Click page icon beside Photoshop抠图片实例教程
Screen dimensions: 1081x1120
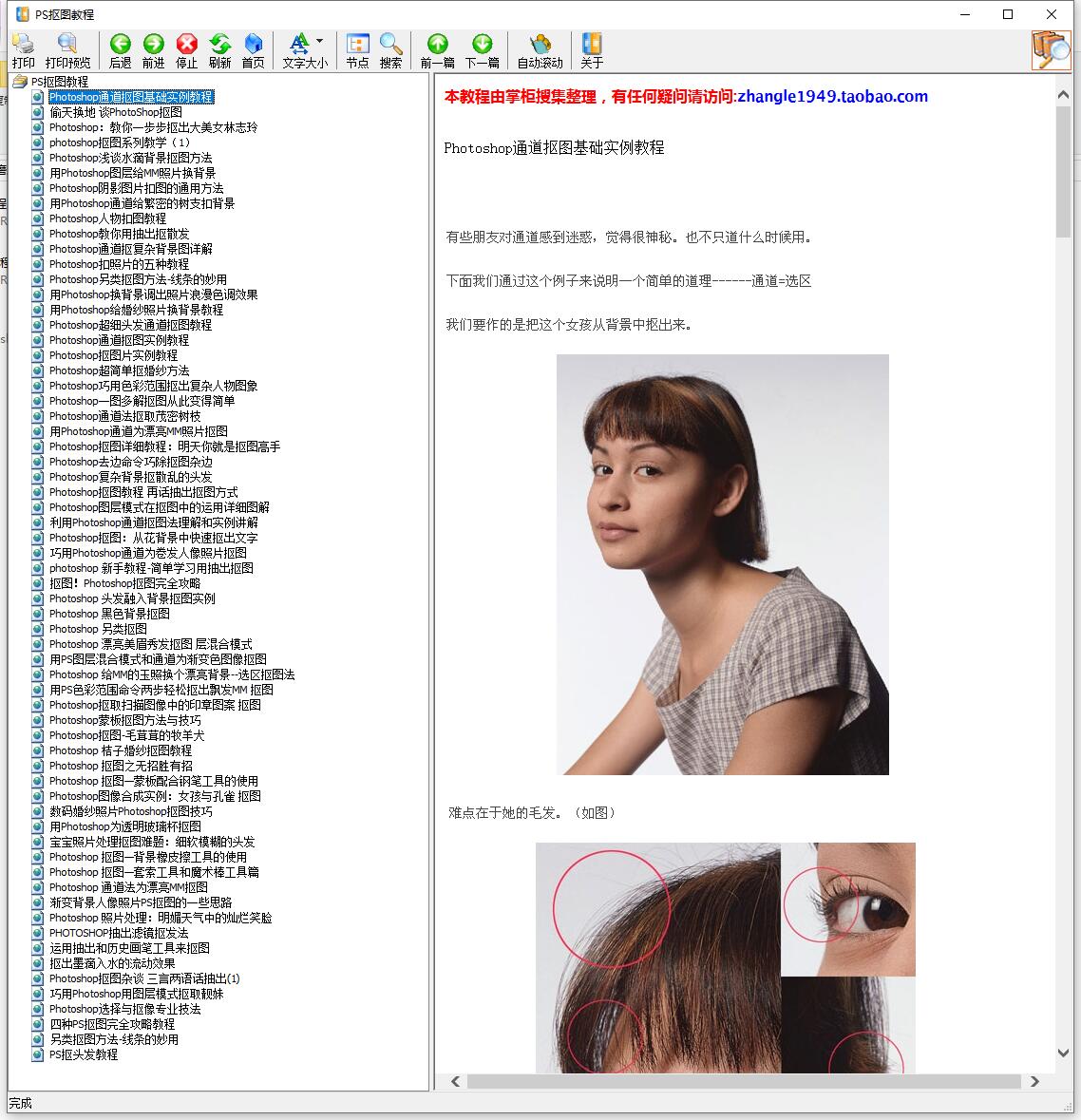(38, 355)
